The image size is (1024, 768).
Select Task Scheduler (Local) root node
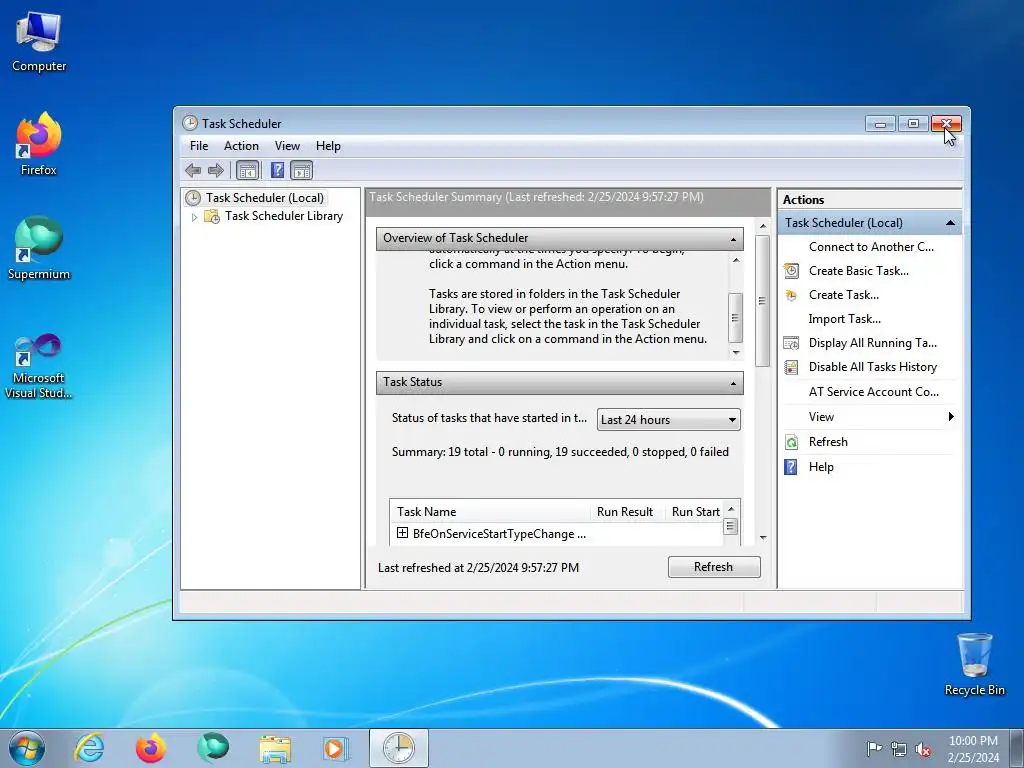264,198
